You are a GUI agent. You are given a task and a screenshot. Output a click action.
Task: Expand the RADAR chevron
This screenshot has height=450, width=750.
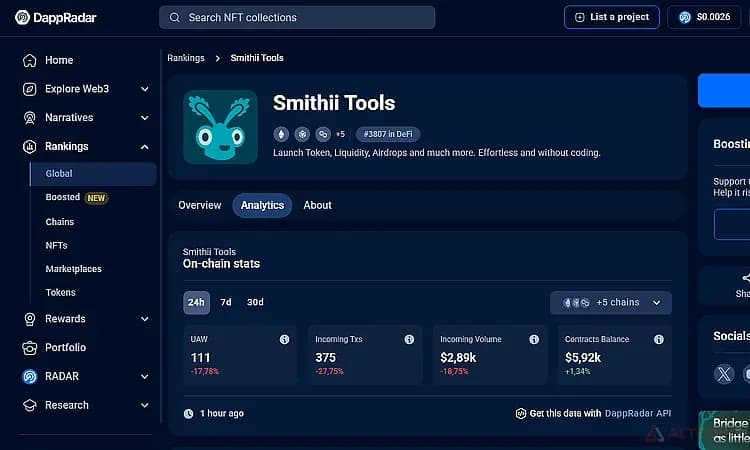click(144, 377)
